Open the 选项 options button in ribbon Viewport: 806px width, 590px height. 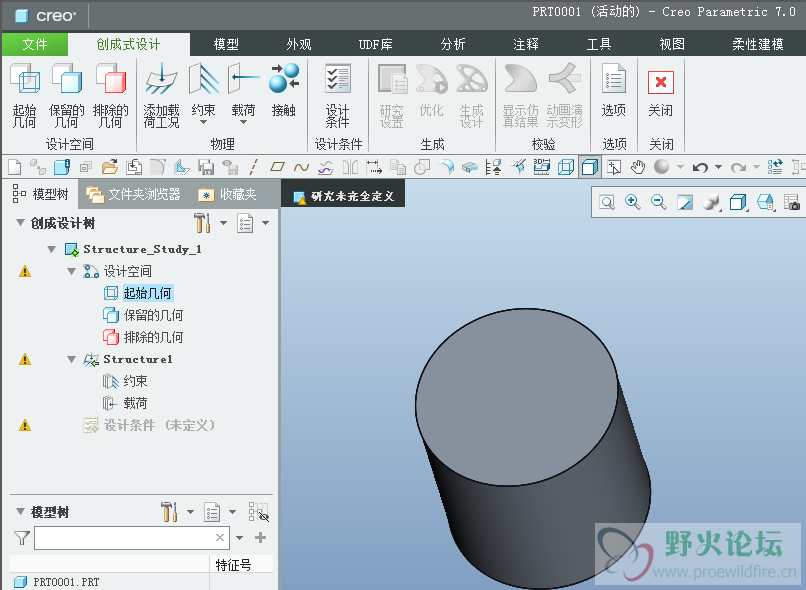(x=614, y=90)
